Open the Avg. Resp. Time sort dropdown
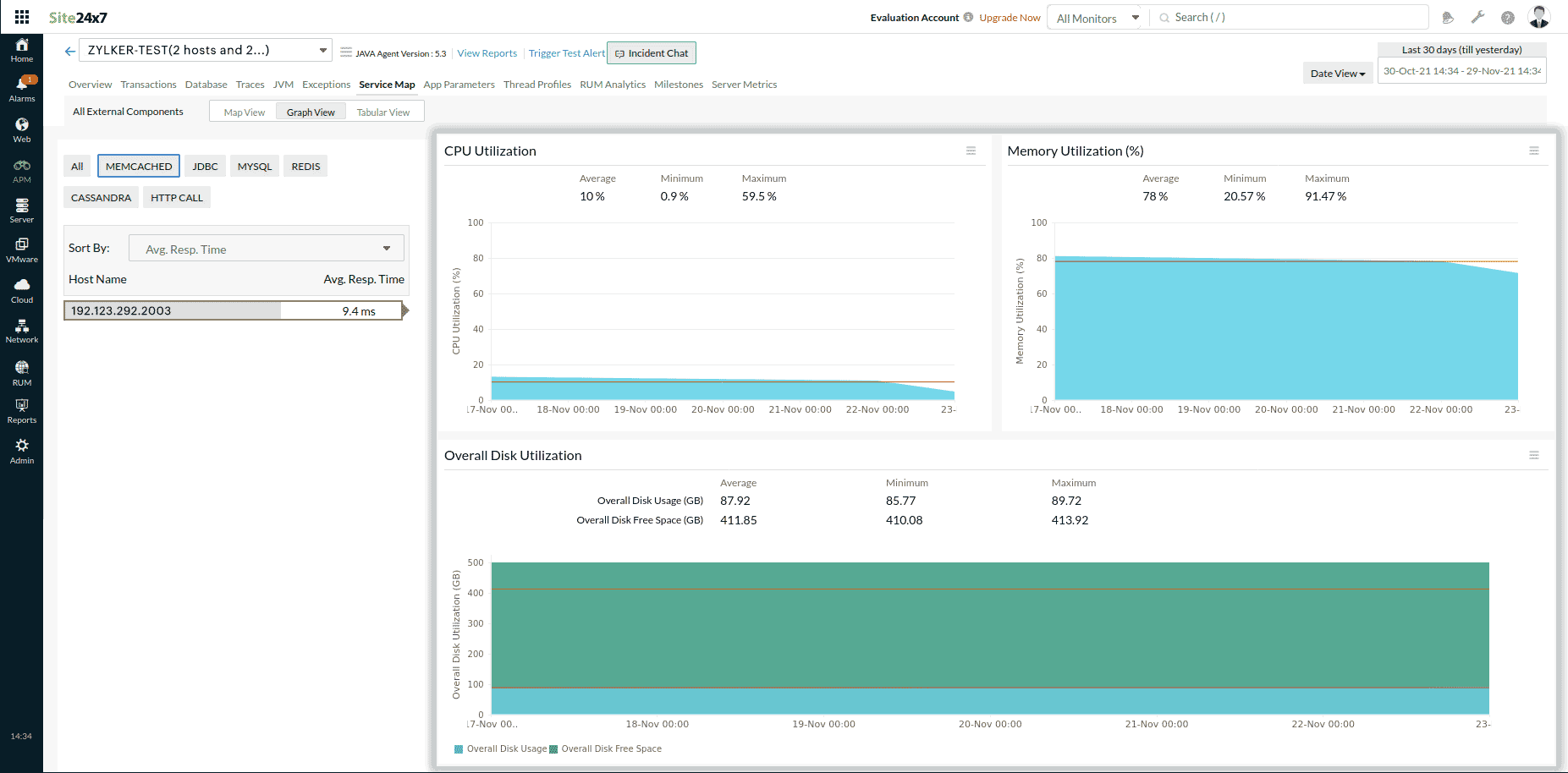1568x773 pixels. coord(266,248)
